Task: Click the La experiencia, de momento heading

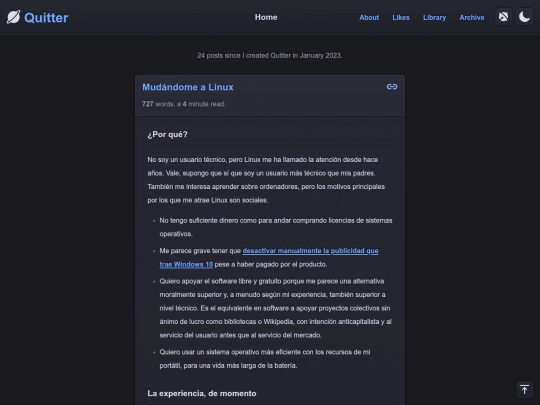Action: pos(202,393)
